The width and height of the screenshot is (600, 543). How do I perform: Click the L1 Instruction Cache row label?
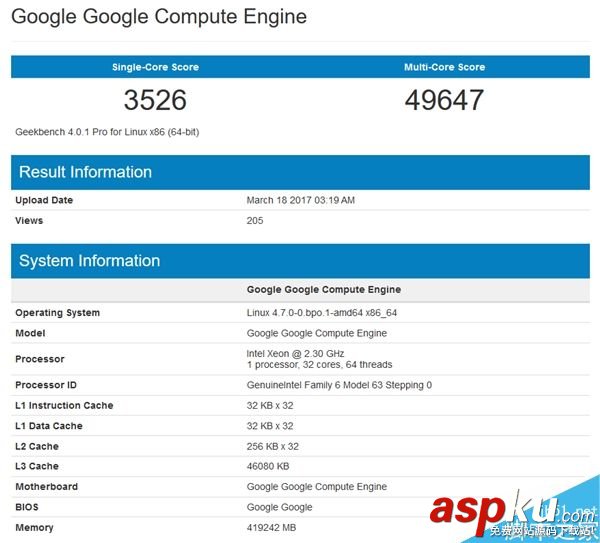point(64,405)
